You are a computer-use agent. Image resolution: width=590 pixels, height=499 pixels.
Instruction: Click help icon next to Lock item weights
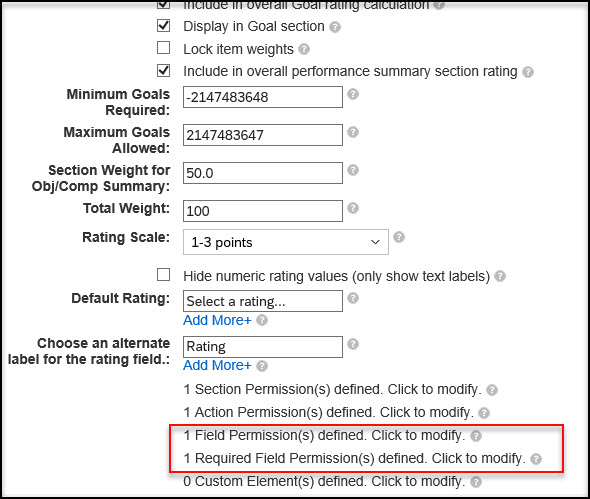click(x=304, y=49)
